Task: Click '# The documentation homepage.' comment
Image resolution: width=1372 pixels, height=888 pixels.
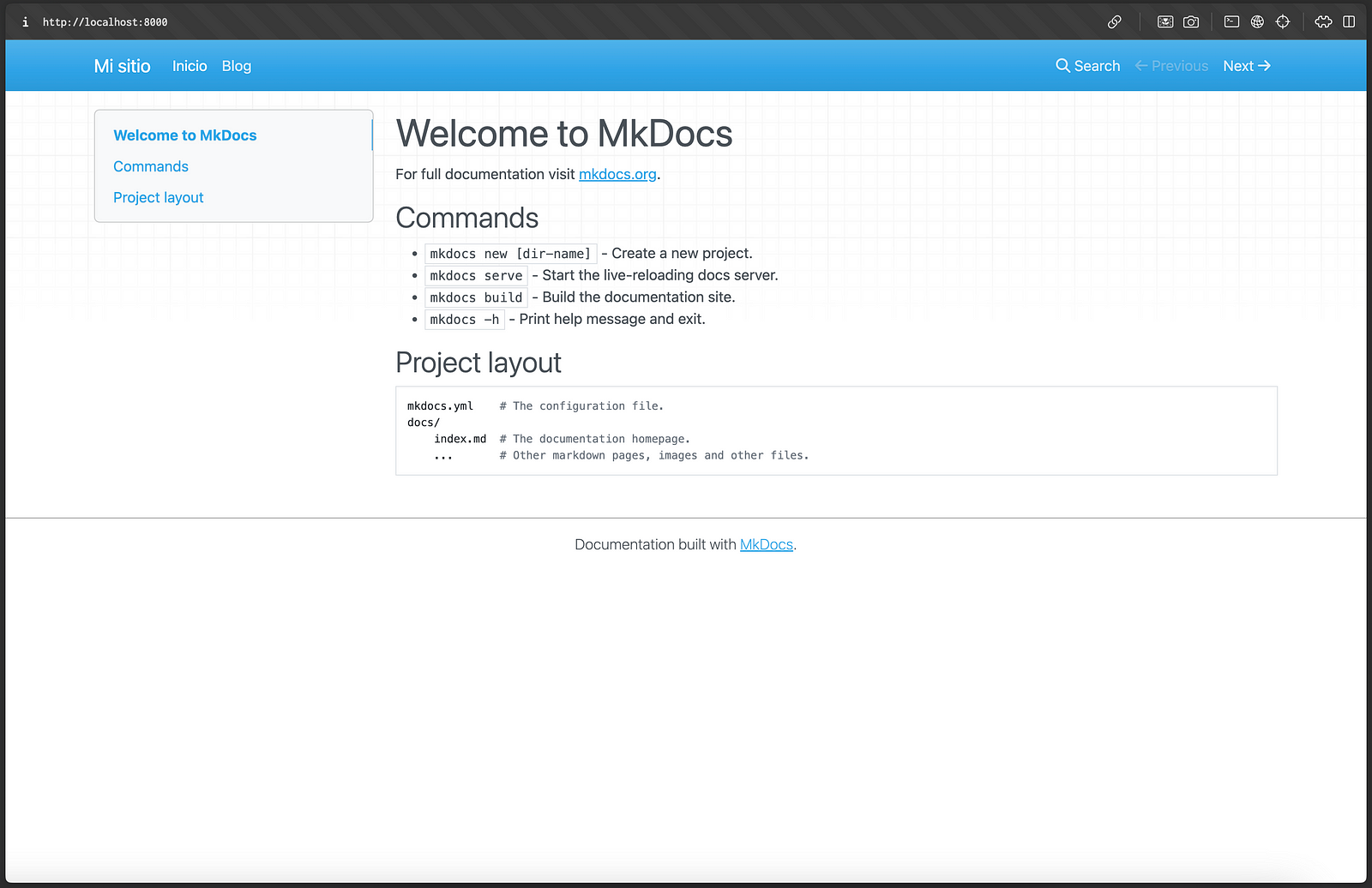Action: pyautogui.click(x=595, y=439)
